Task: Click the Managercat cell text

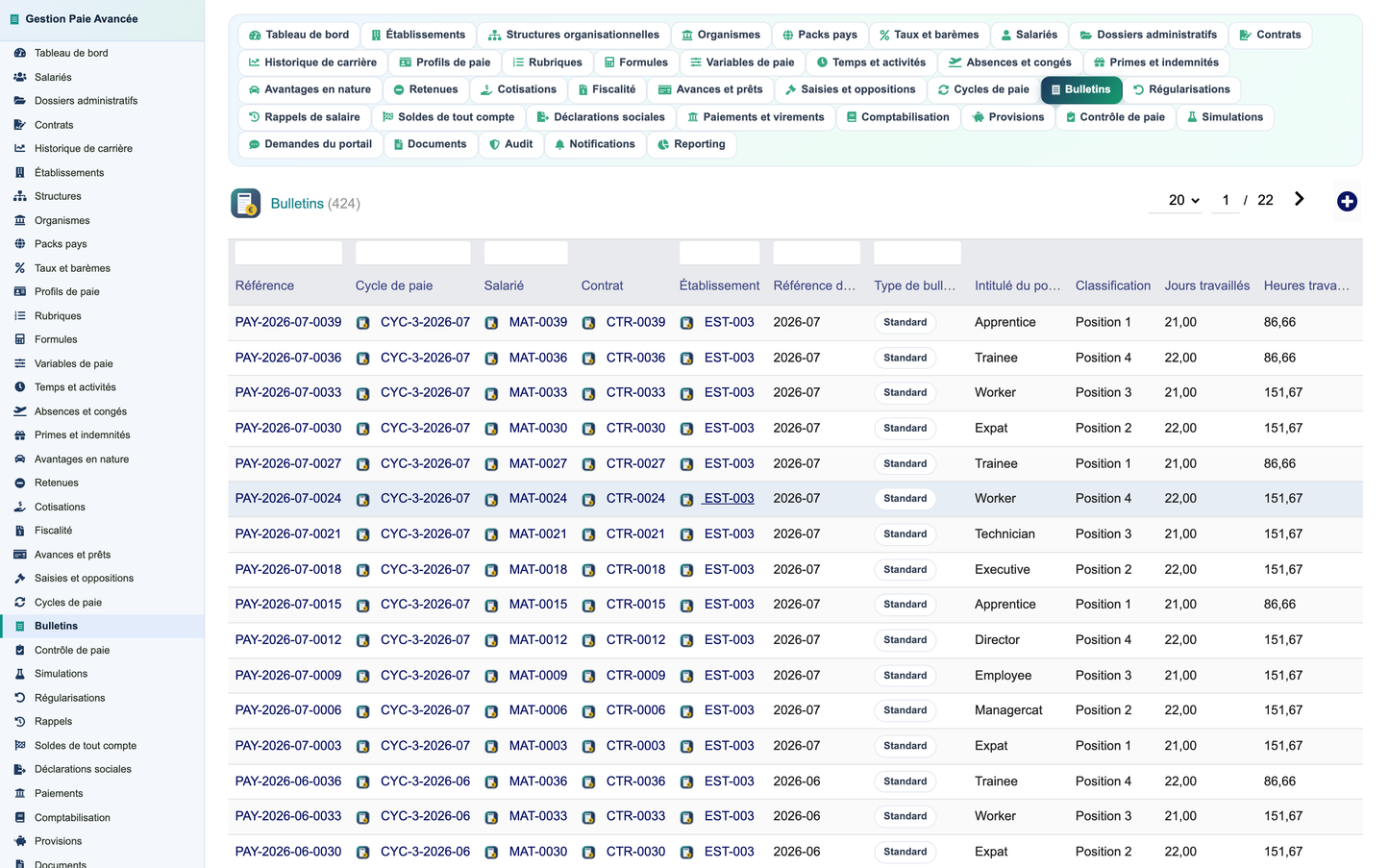Action: (x=1008, y=709)
